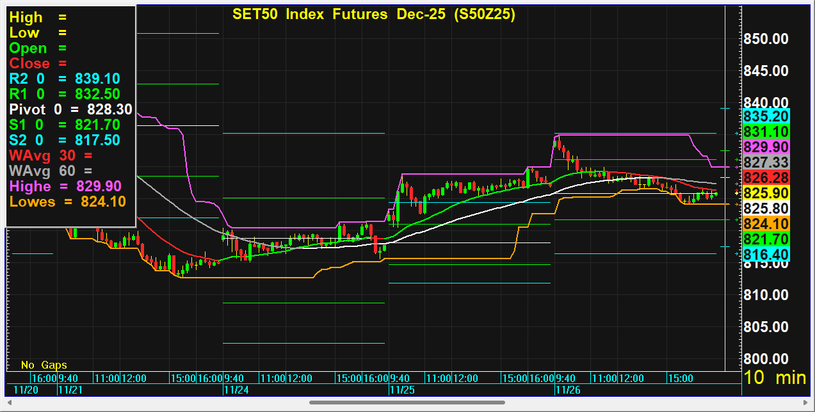Click the 11/21 date marker
The image size is (815, 412).
tap(69, 392)
